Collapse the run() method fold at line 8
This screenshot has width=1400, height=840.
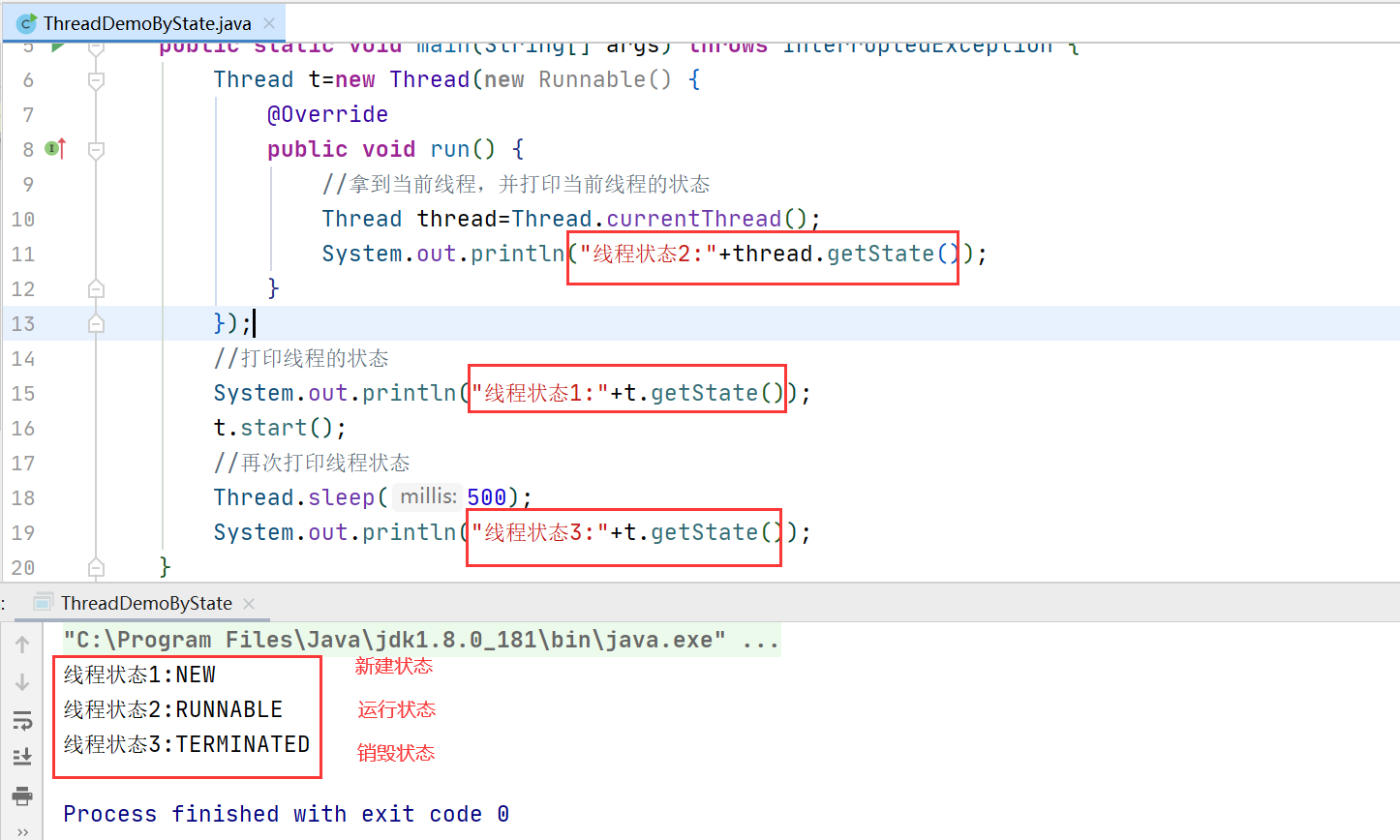click(x=96, y=150)
